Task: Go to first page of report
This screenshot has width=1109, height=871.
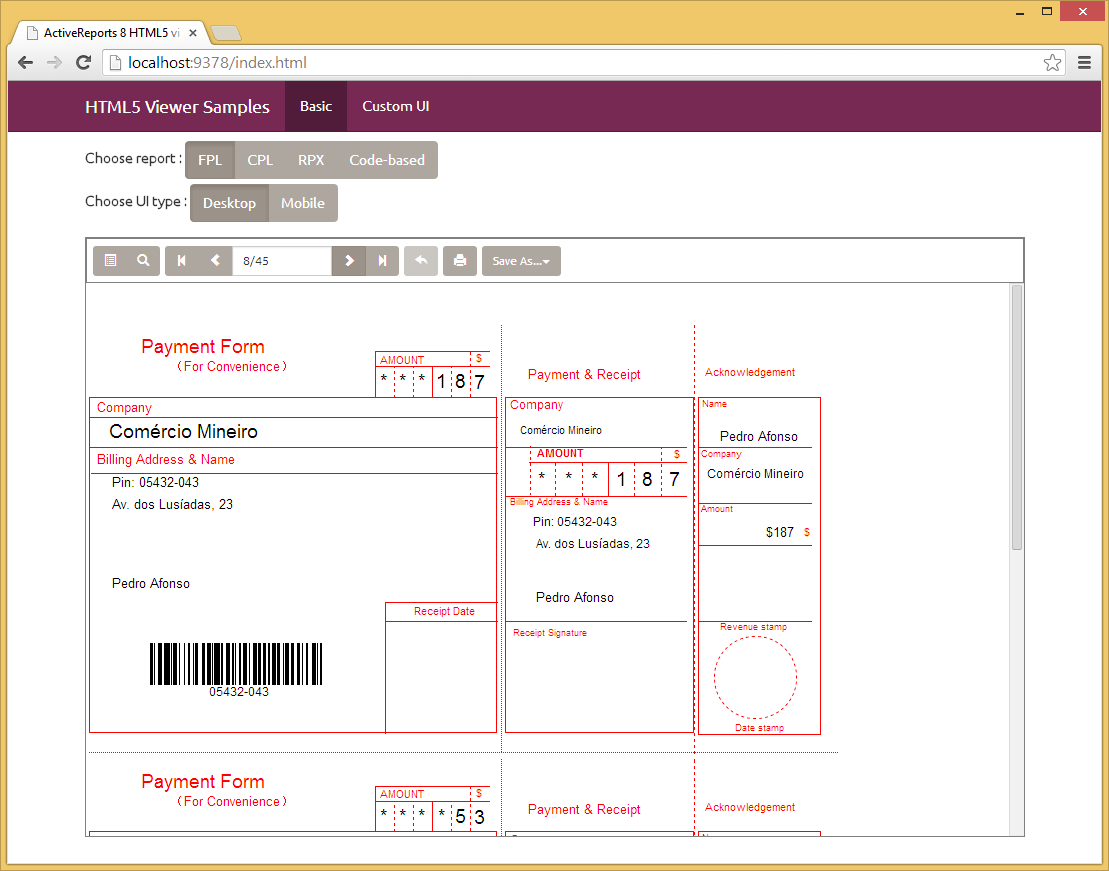Action: pos(182,261)
